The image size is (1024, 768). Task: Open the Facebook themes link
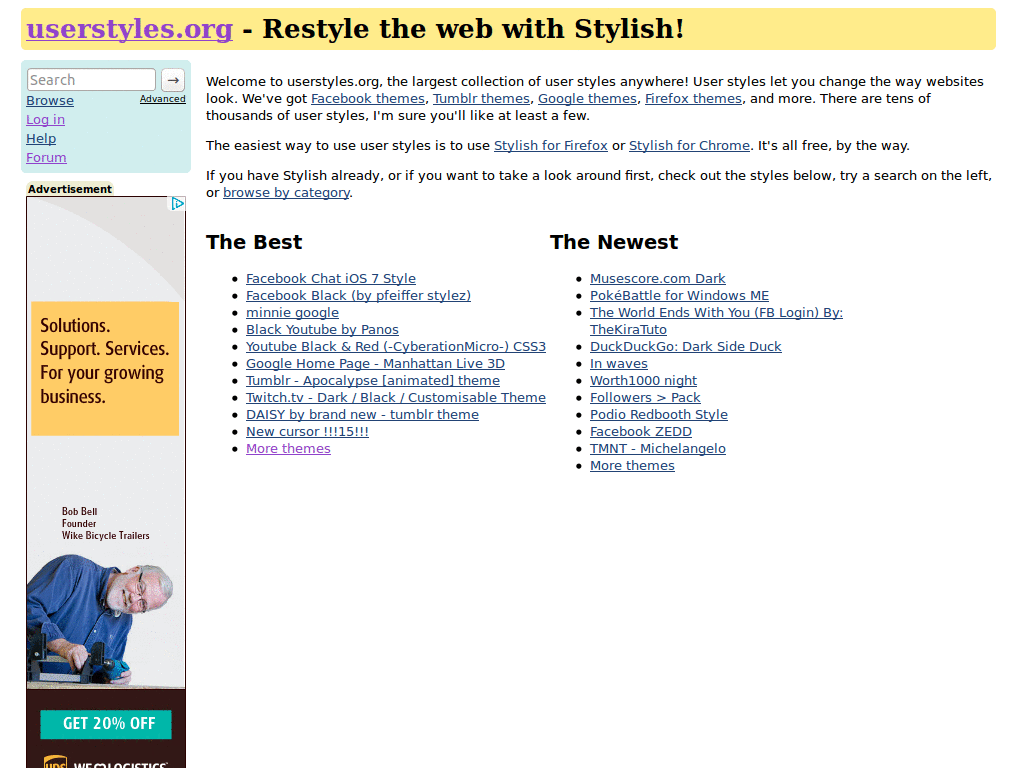coord(368,99)
